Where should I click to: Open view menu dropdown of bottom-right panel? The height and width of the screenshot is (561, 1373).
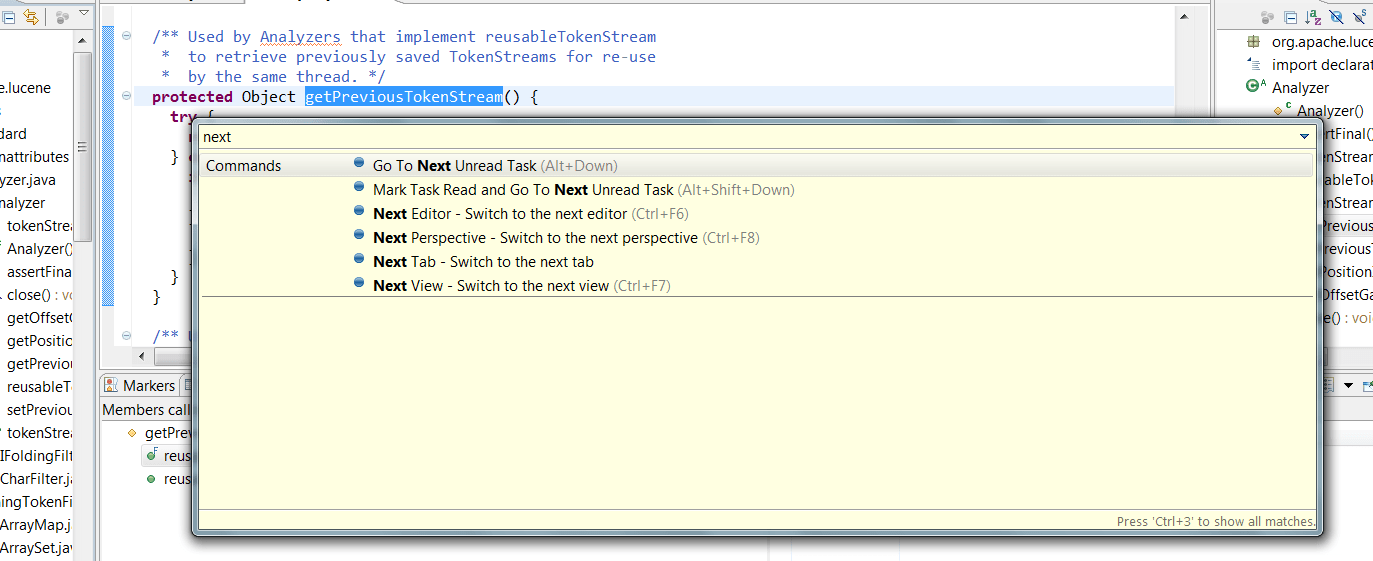[1348, 386]
